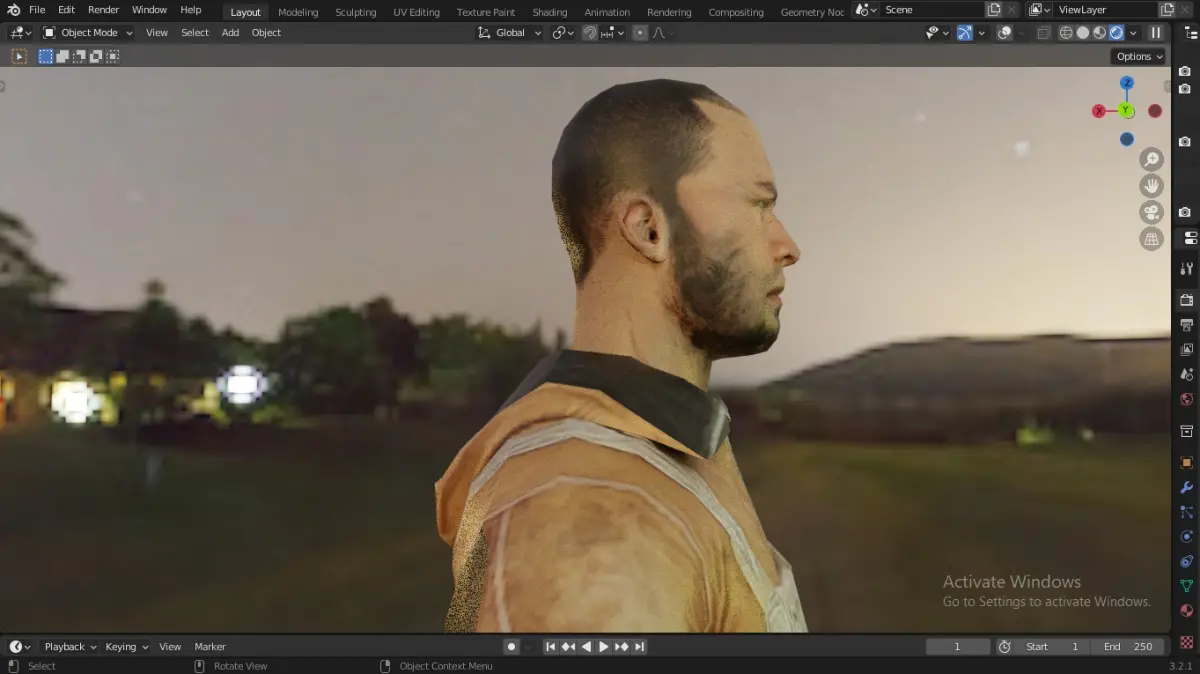Click the current frame field showing 1
The image size is (1200, 674).
point(957,647)
